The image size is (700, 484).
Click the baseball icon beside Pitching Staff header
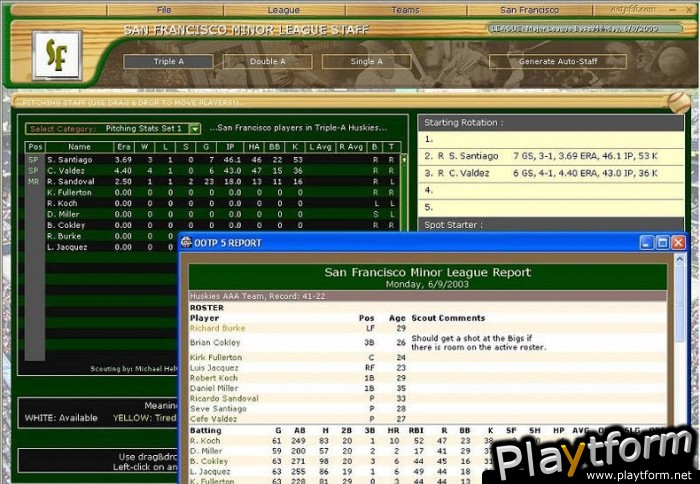[x=679, y=103]
